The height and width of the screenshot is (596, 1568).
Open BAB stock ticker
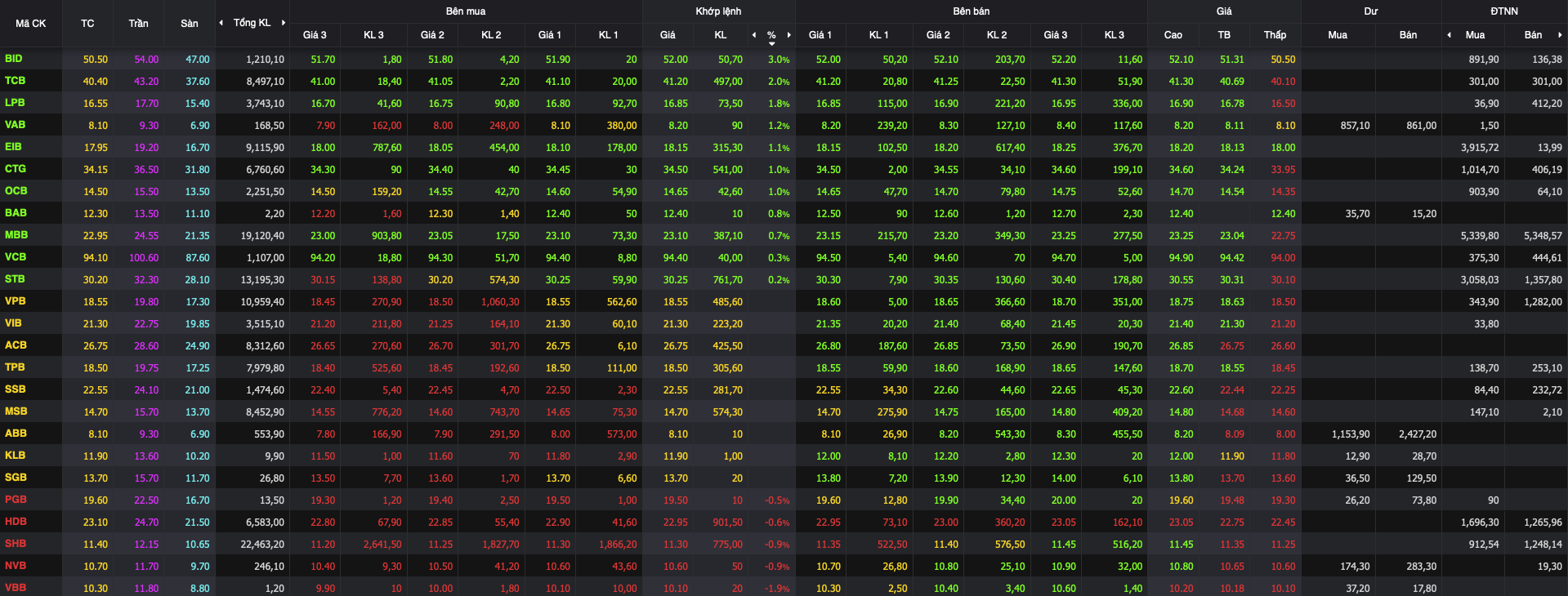pos(16,213)
